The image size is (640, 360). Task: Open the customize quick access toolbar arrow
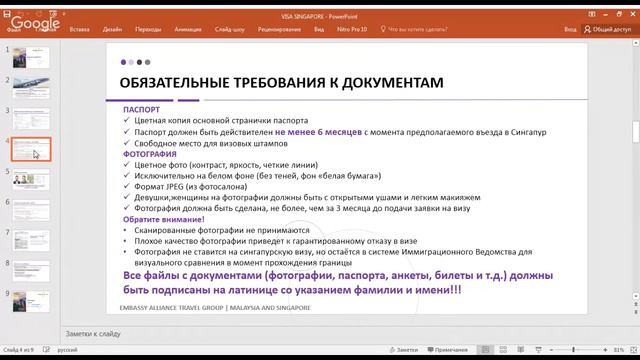tap(64, 14)
